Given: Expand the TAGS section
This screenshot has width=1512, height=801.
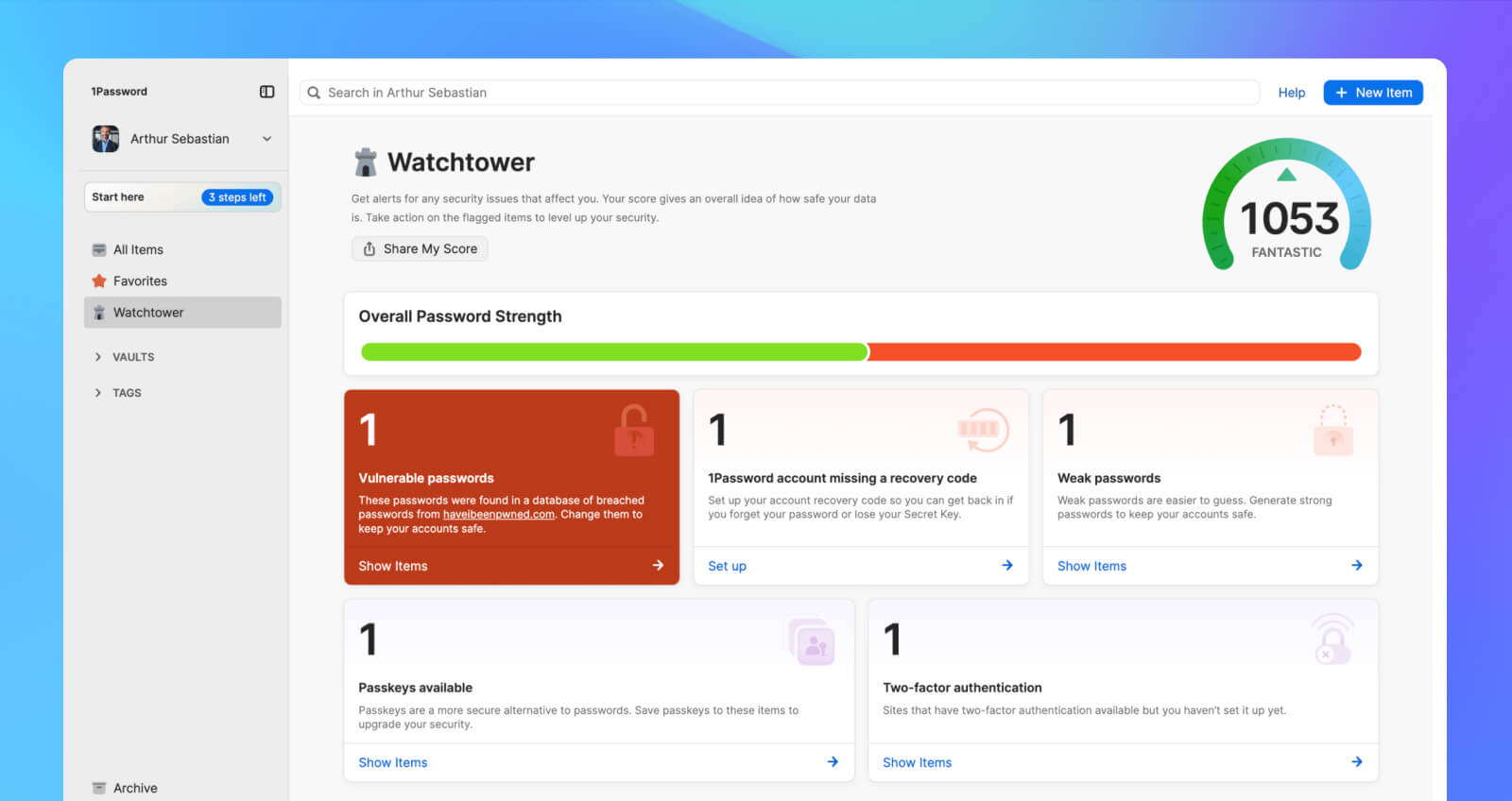Looking at the screenshot, I should pos(117,393).
